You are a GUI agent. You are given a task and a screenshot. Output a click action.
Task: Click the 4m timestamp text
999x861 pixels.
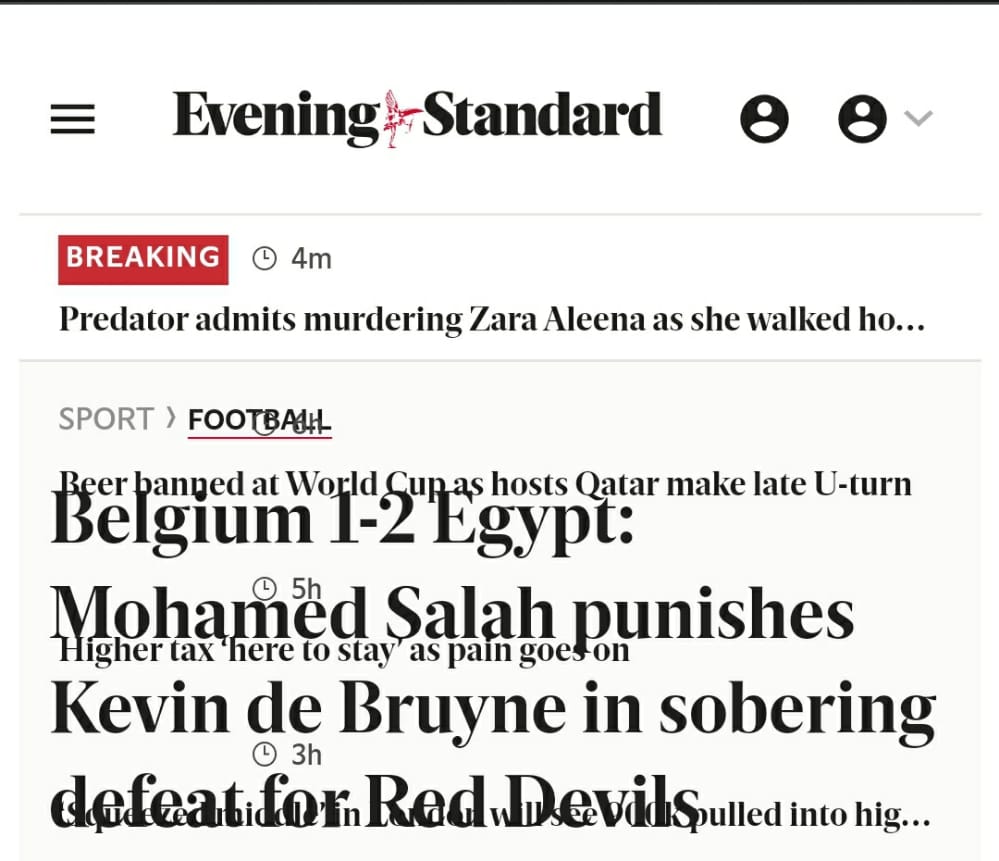tap(311, 259)
